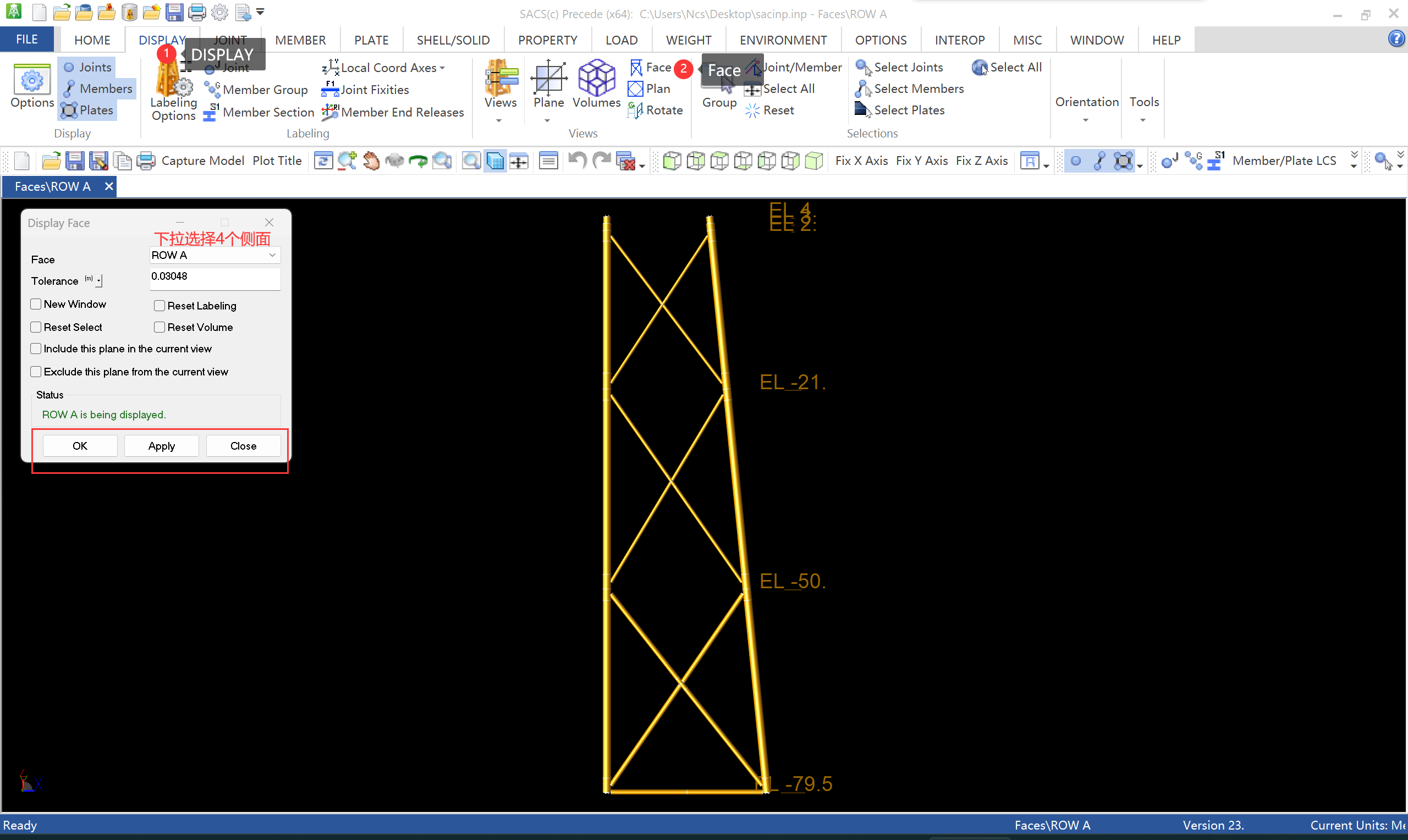Expand the Orientation menu arrow

1085,120
